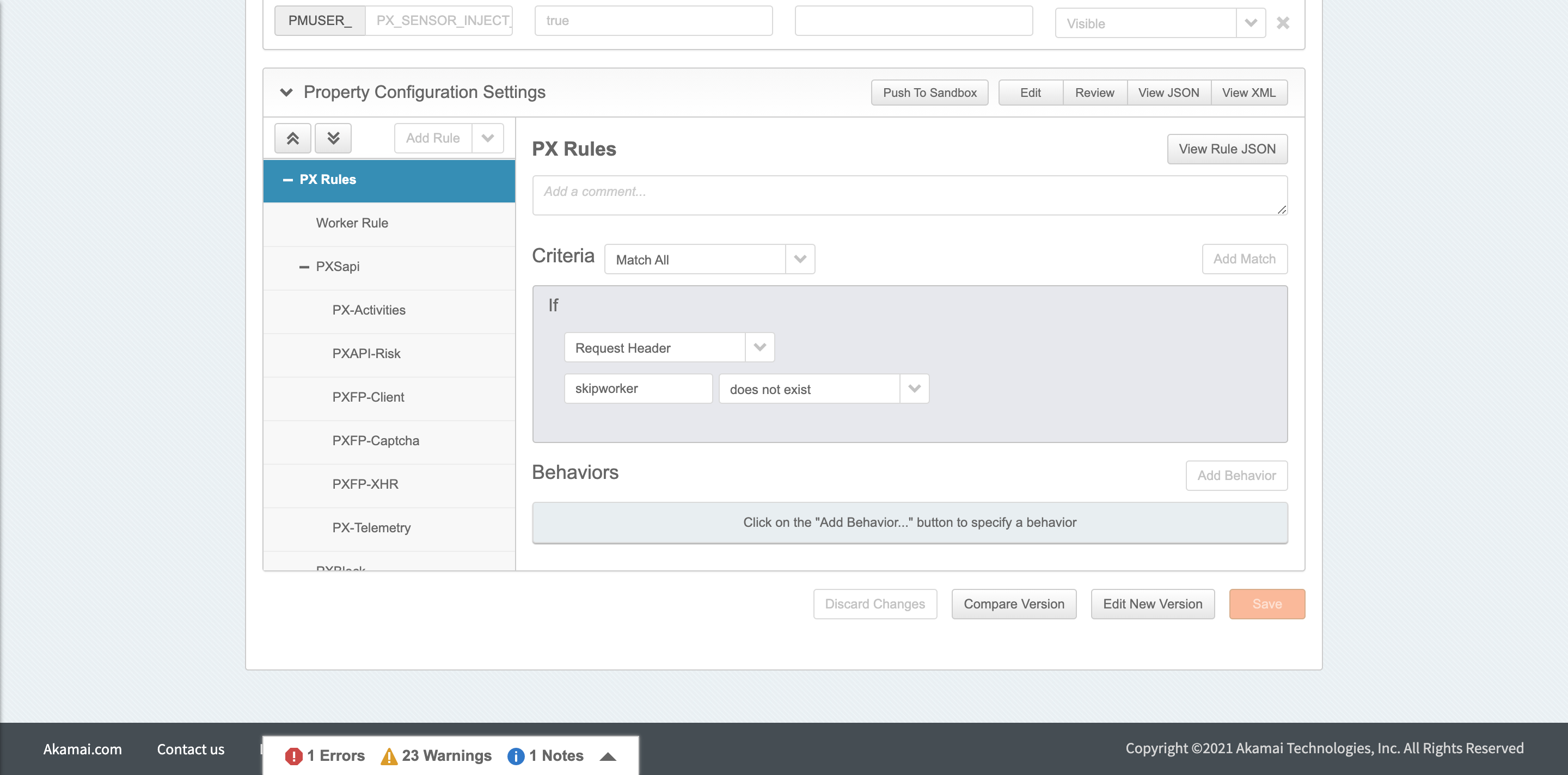This screenshot has height=775, width=1568.
Task: Open the 'does not exist' operator dropdown
Action: [914, 389]
